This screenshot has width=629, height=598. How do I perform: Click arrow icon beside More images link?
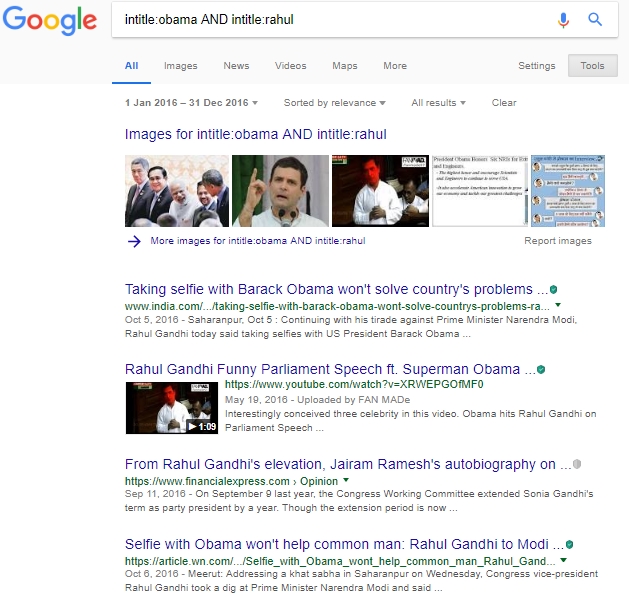coord(134,241)
